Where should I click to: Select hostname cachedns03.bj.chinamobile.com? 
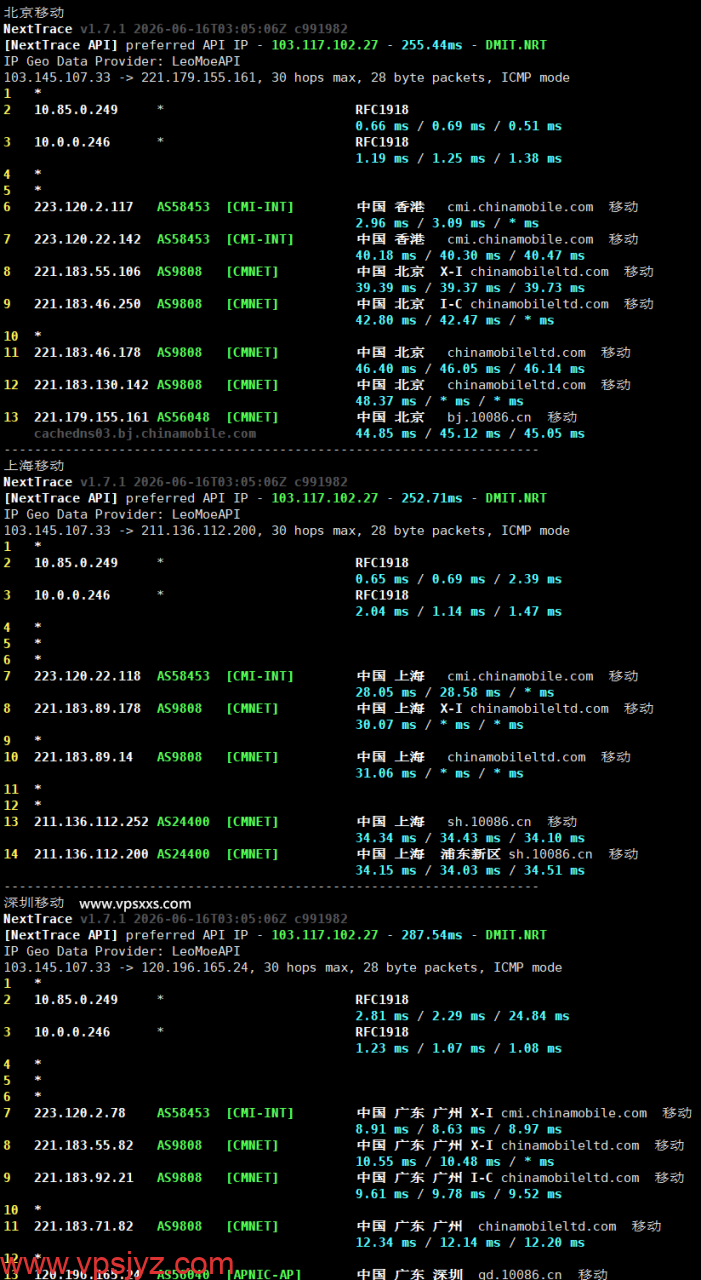point(145,433)
